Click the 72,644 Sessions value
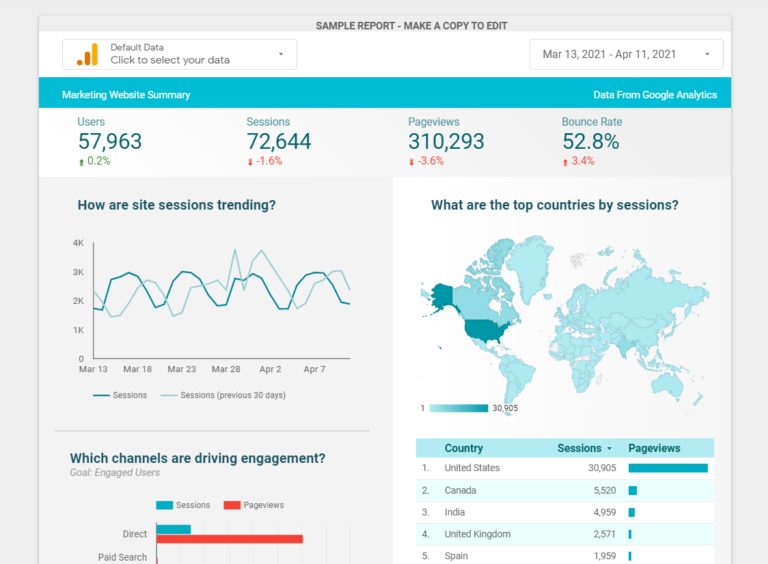The width and height of the screenshot is (768, 564). pos(279,141)
